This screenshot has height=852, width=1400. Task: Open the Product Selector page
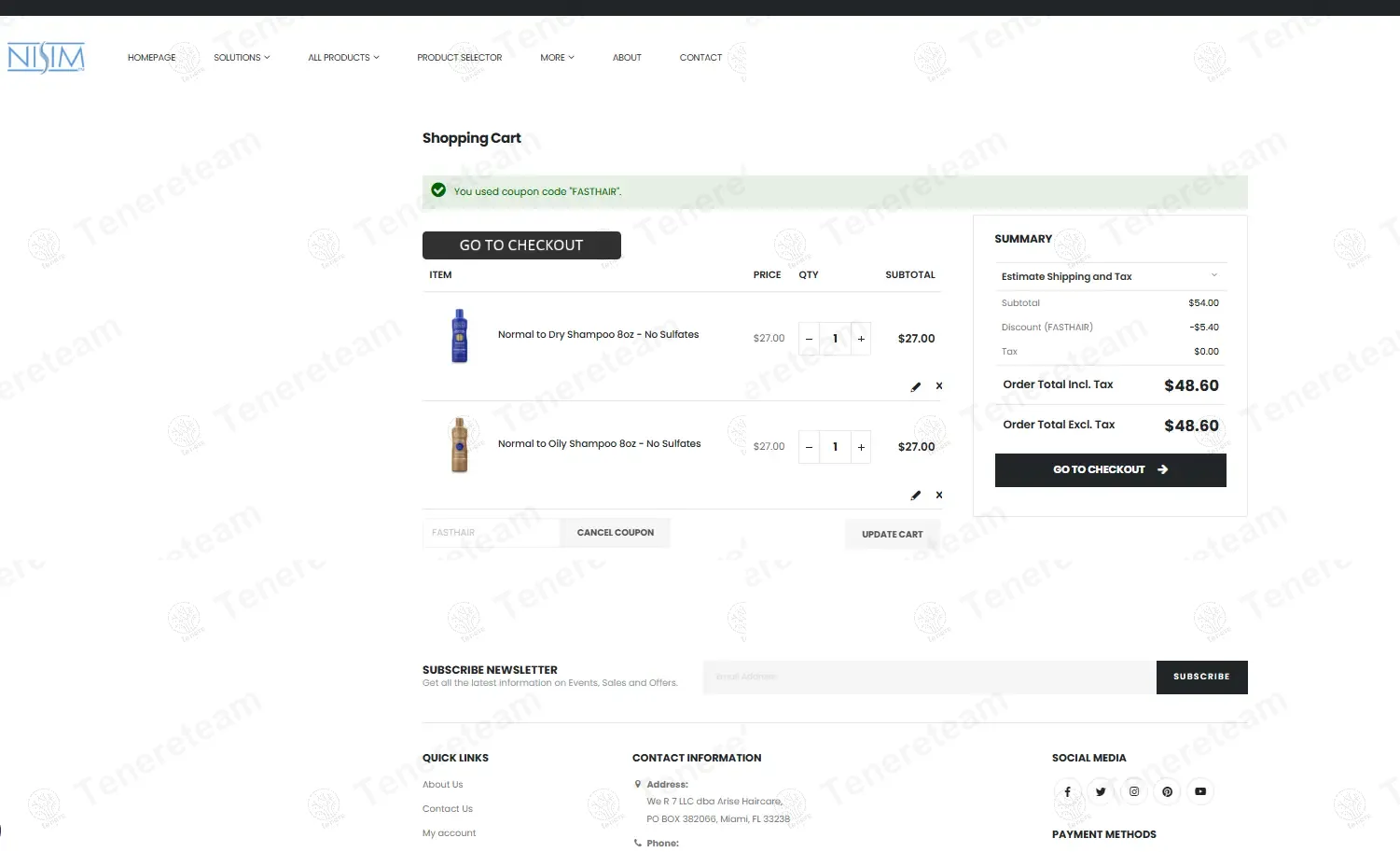click(459, 58)
